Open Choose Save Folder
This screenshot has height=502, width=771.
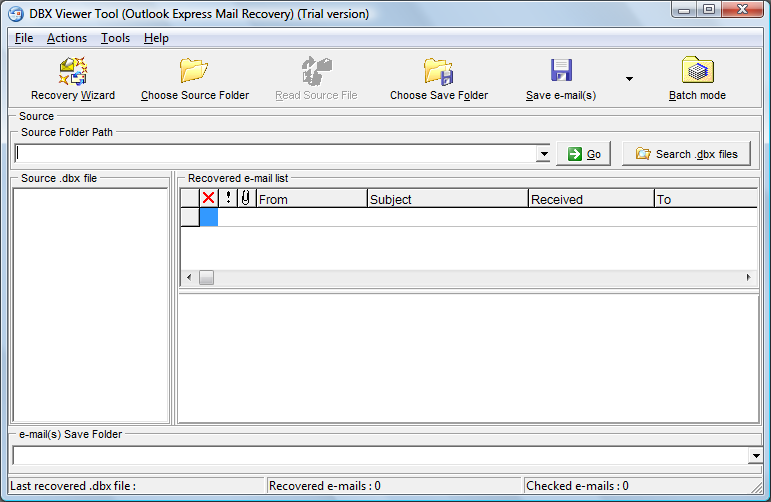(x=439, y=79)
